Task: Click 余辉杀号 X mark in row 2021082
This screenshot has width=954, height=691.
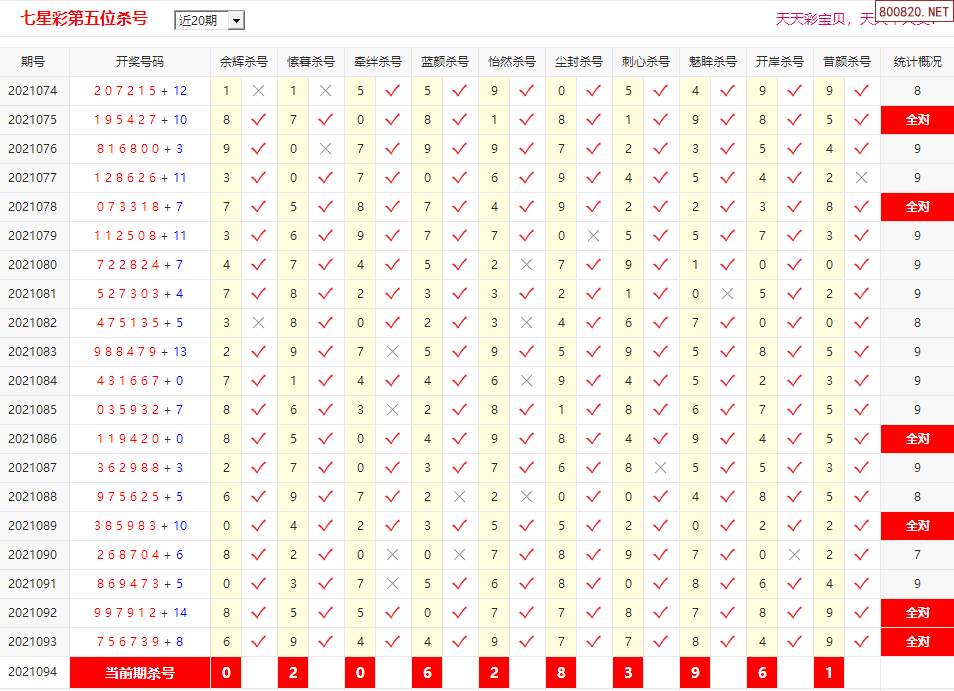Action: pos(259,322)
